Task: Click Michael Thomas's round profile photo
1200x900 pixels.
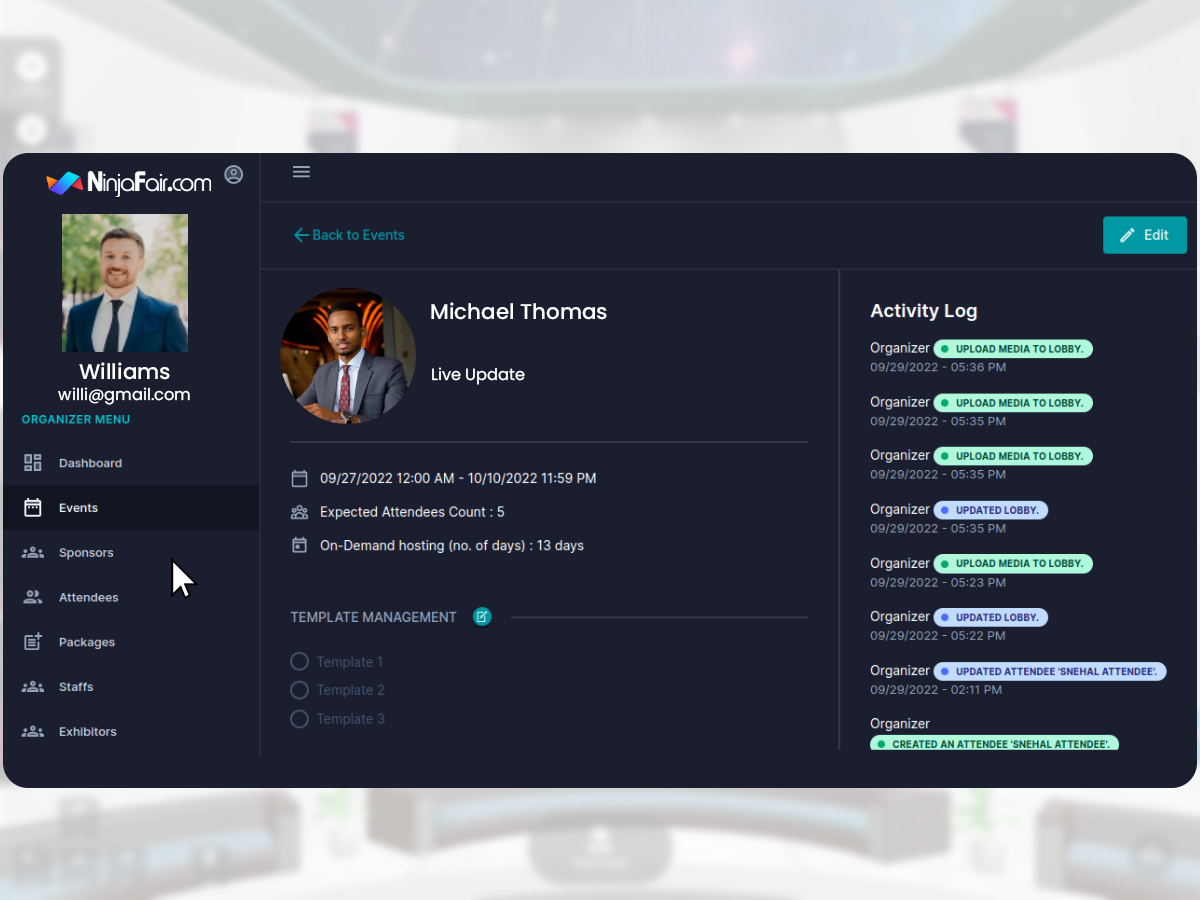Action: click(x=347, y=356)
